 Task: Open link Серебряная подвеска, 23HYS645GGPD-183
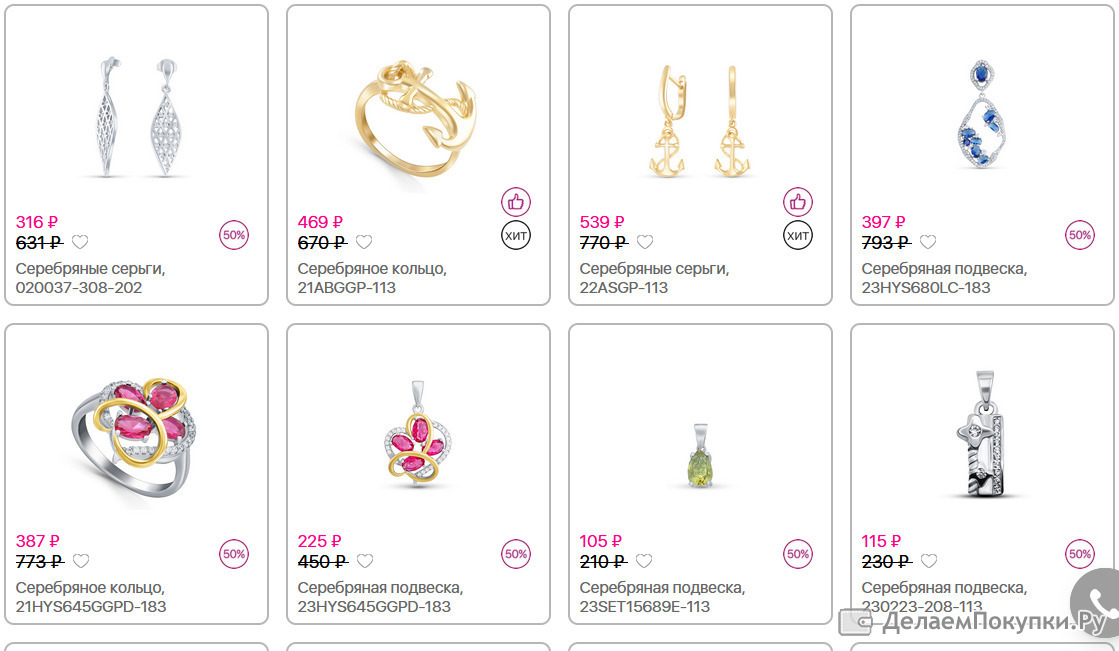click(380, 597)
